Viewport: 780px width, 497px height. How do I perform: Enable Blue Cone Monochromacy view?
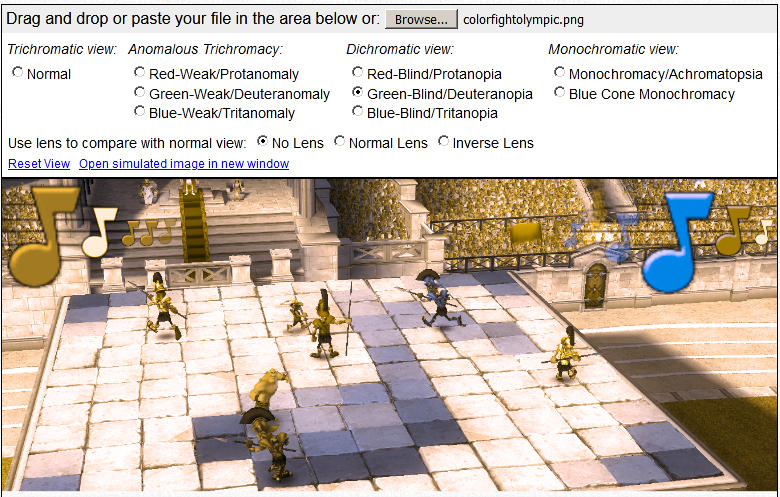tap(559, 92)
